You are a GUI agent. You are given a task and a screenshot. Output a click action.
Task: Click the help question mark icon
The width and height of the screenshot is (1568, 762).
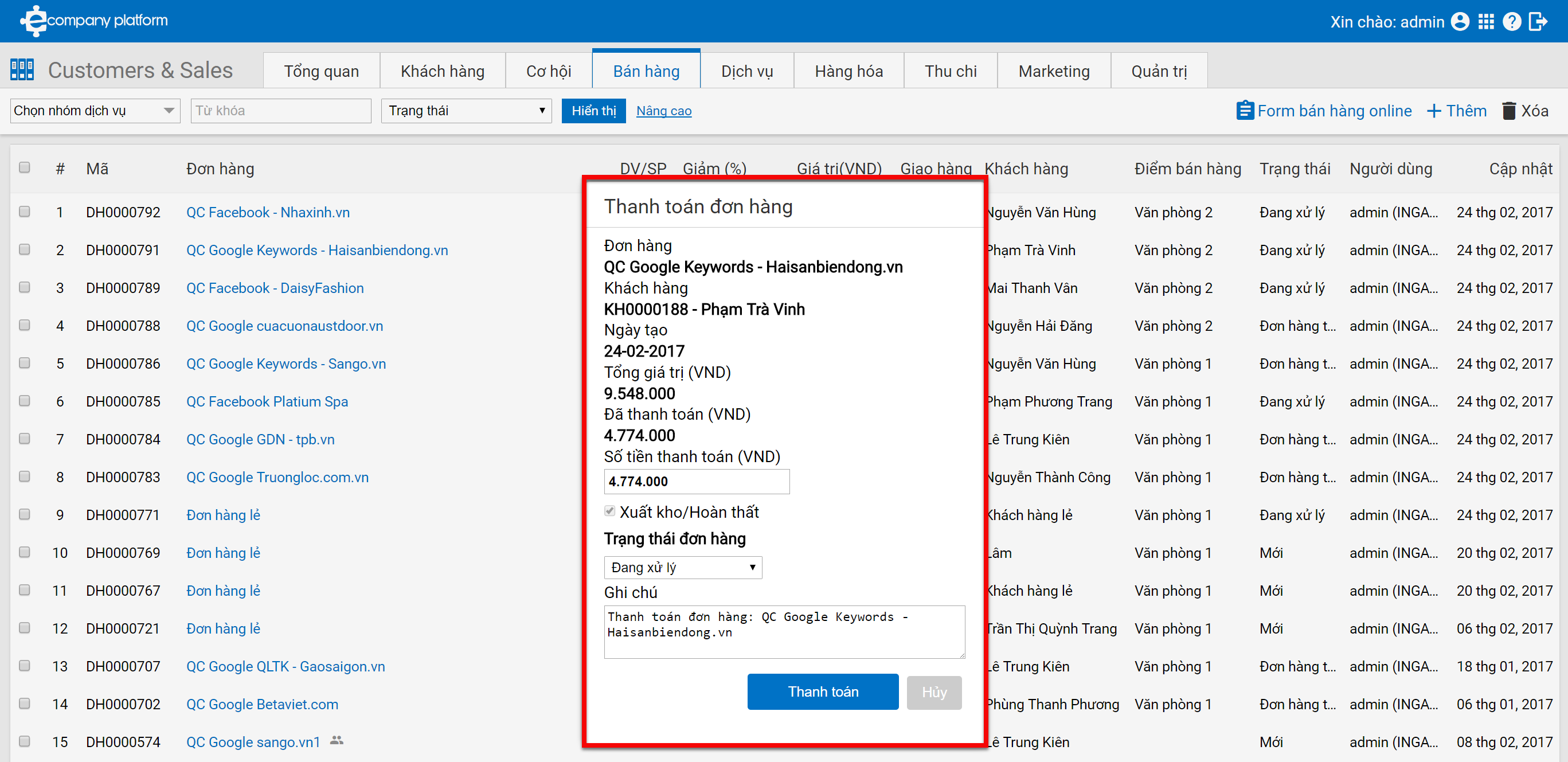1511,22
